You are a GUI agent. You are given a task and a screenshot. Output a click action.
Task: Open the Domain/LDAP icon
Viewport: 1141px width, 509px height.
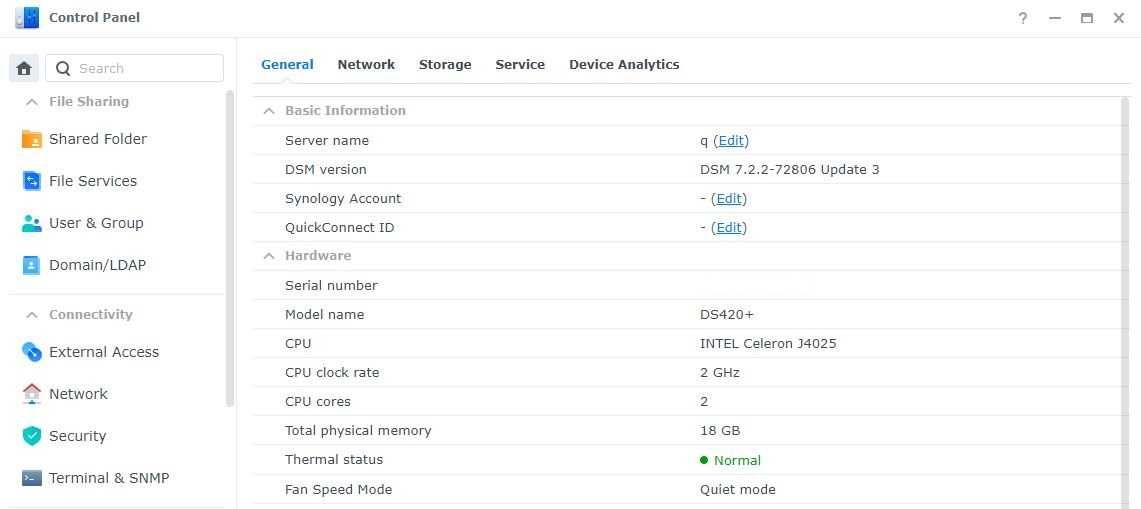point(31,265)
